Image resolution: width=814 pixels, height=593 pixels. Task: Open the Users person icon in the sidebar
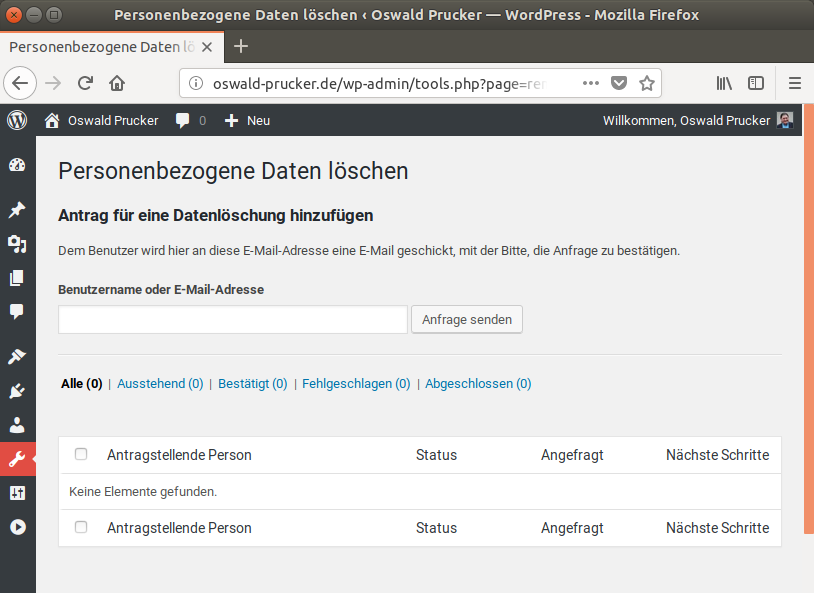(17, 424)
